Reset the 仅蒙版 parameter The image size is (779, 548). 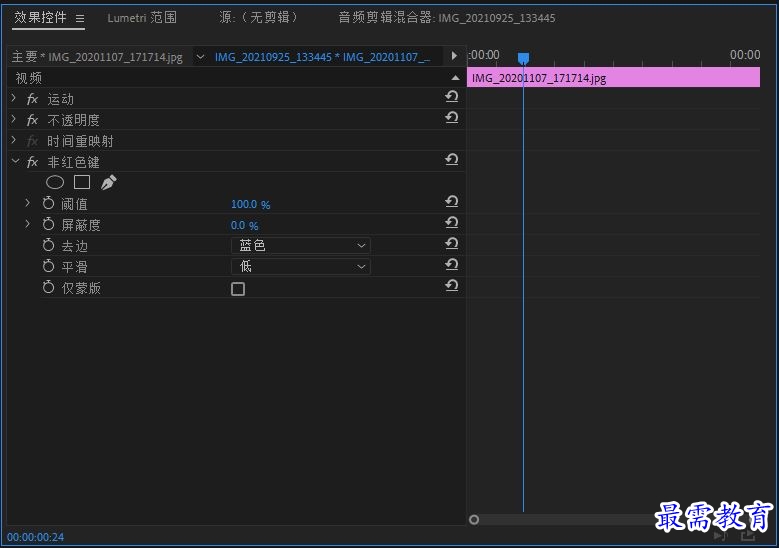click(x=452, y=286)
